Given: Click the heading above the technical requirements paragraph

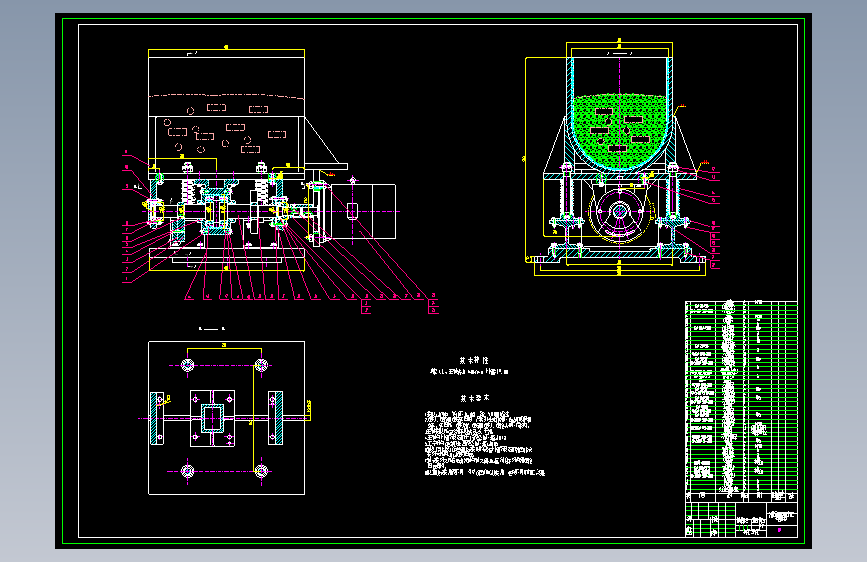Looking at the screenshot, I should pyautogui.click(x=474, y=398).
